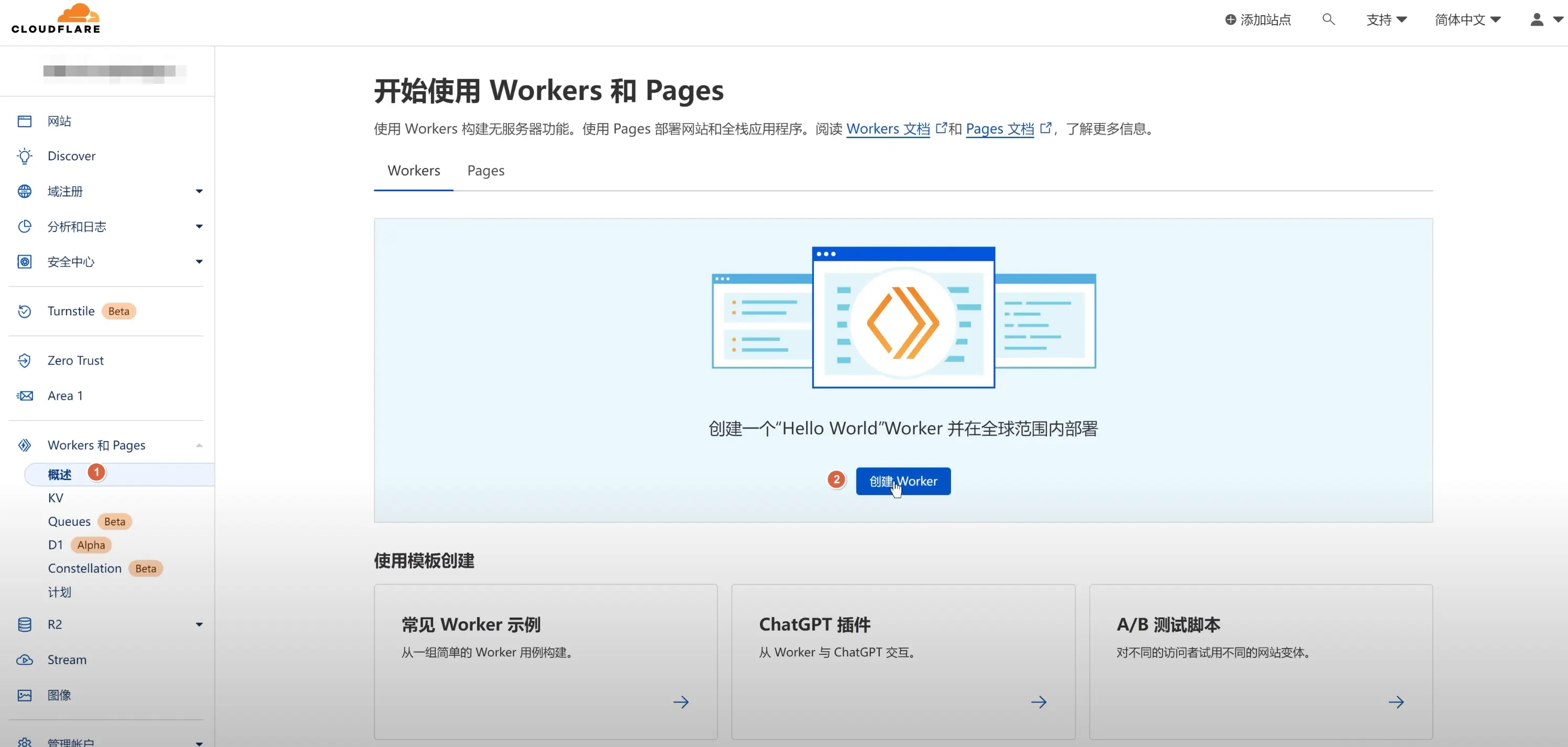Click the 图像 picture icon

(x=24, y=695)
